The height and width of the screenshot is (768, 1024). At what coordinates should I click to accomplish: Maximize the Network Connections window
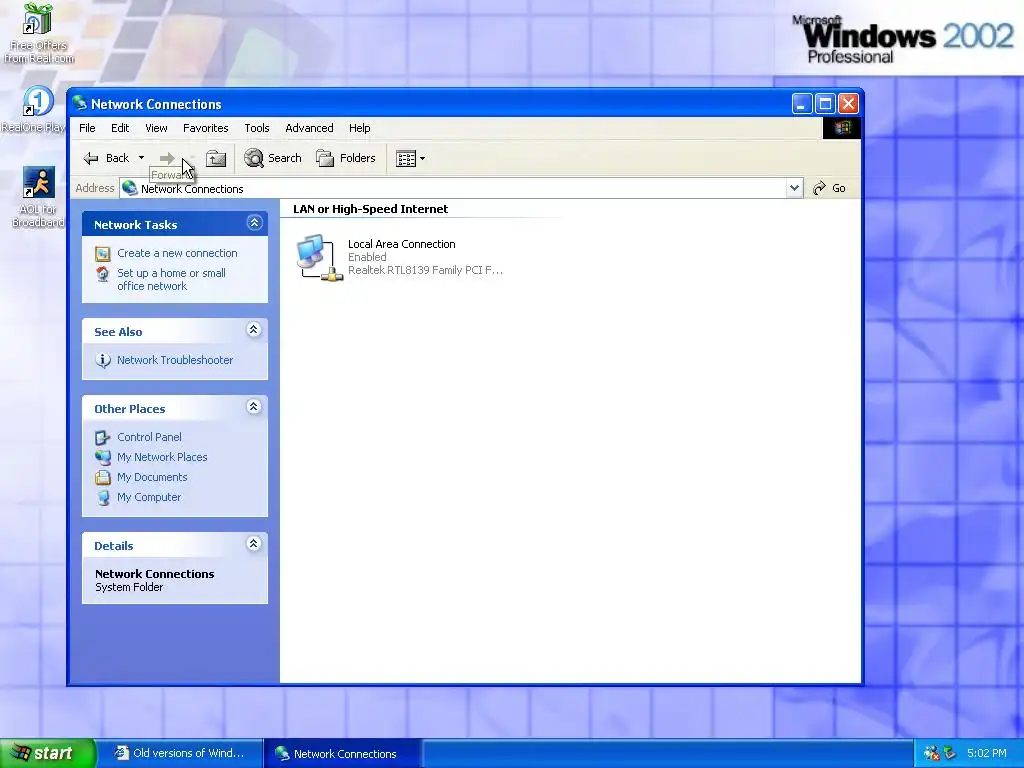coord(825,103)
